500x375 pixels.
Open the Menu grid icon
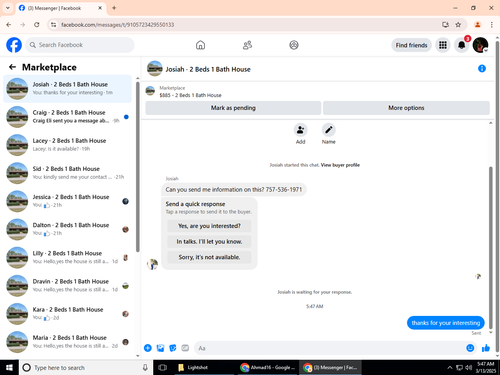(x=443, y=45)
